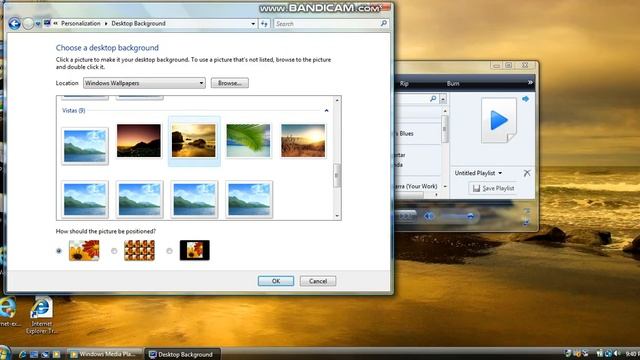Open the Internet Explorer Tr... desktop shortcut
The image size is (640, 360).
41,316
